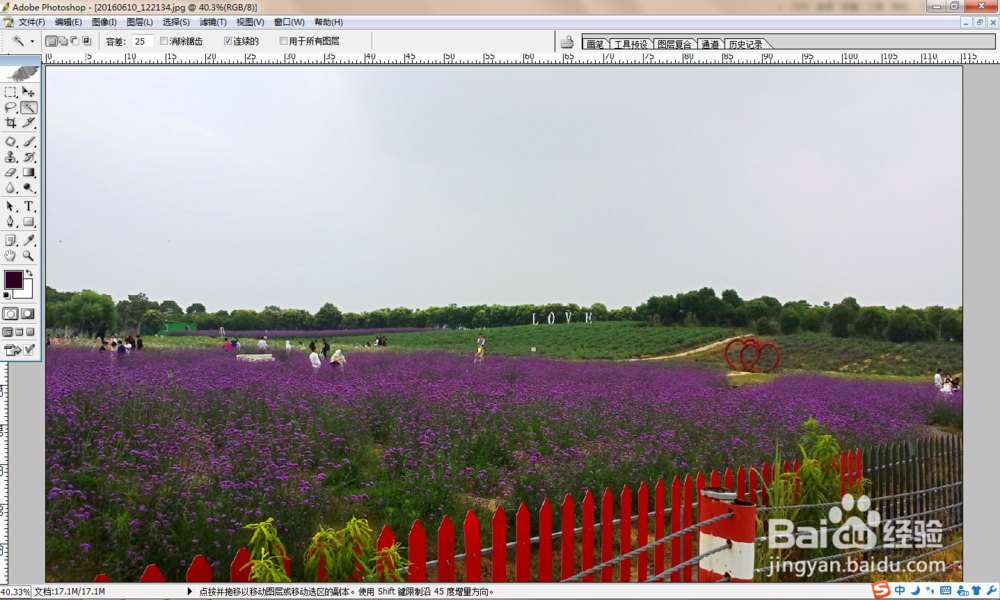Open the 视图(V) menu
The width and height of the screenshot is (1000, 600).
tap(250, 22)
